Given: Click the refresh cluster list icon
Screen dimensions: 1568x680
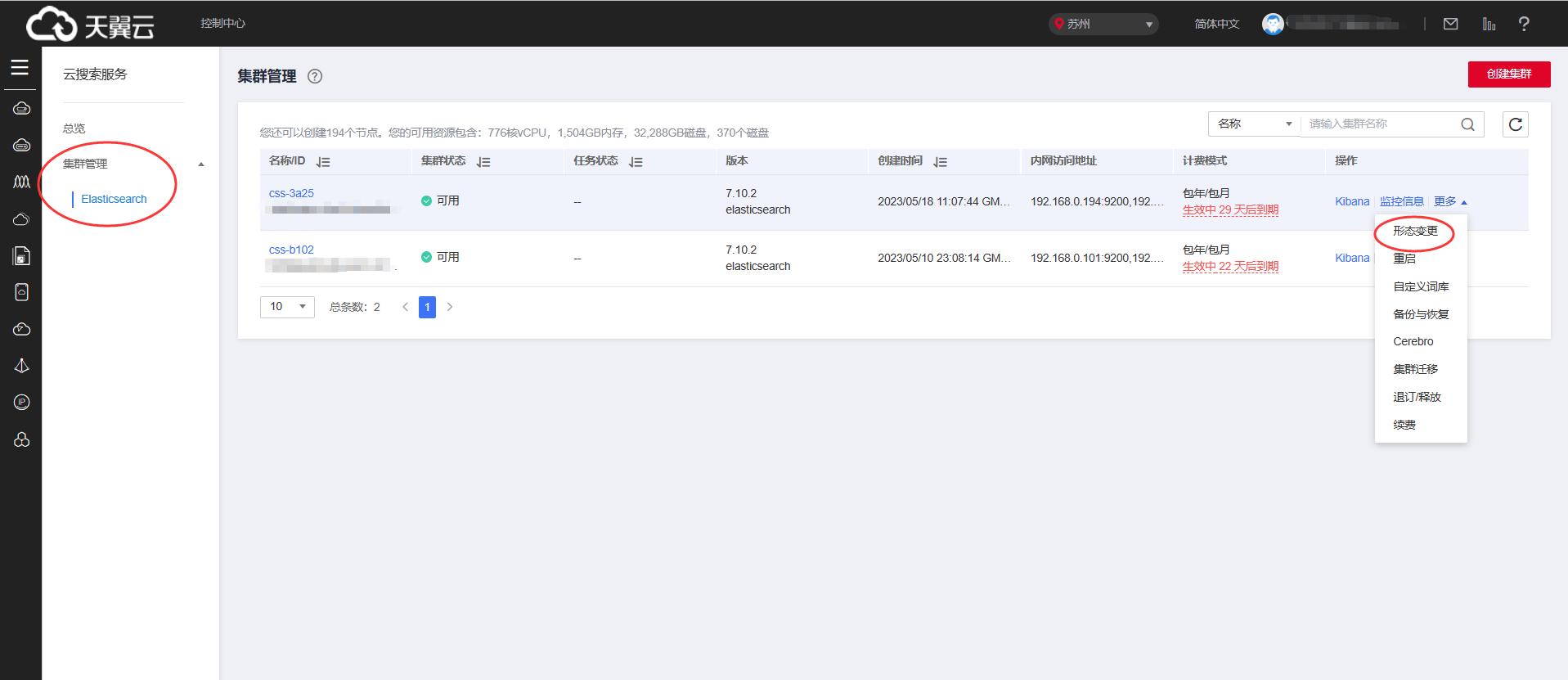Looking at the screenshot, I should 1515,124.
